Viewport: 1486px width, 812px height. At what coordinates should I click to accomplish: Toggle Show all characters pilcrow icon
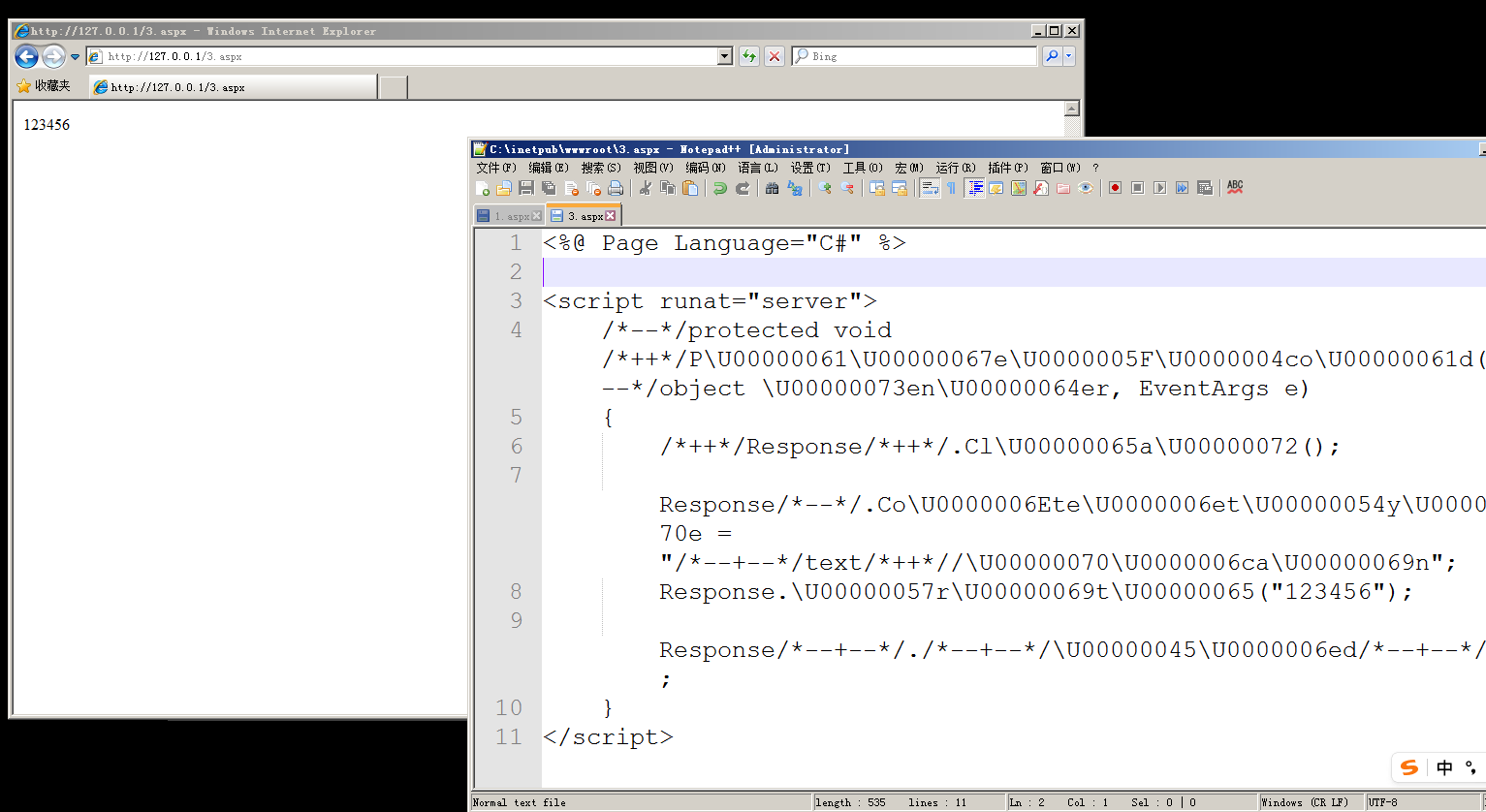pos(952,188)
